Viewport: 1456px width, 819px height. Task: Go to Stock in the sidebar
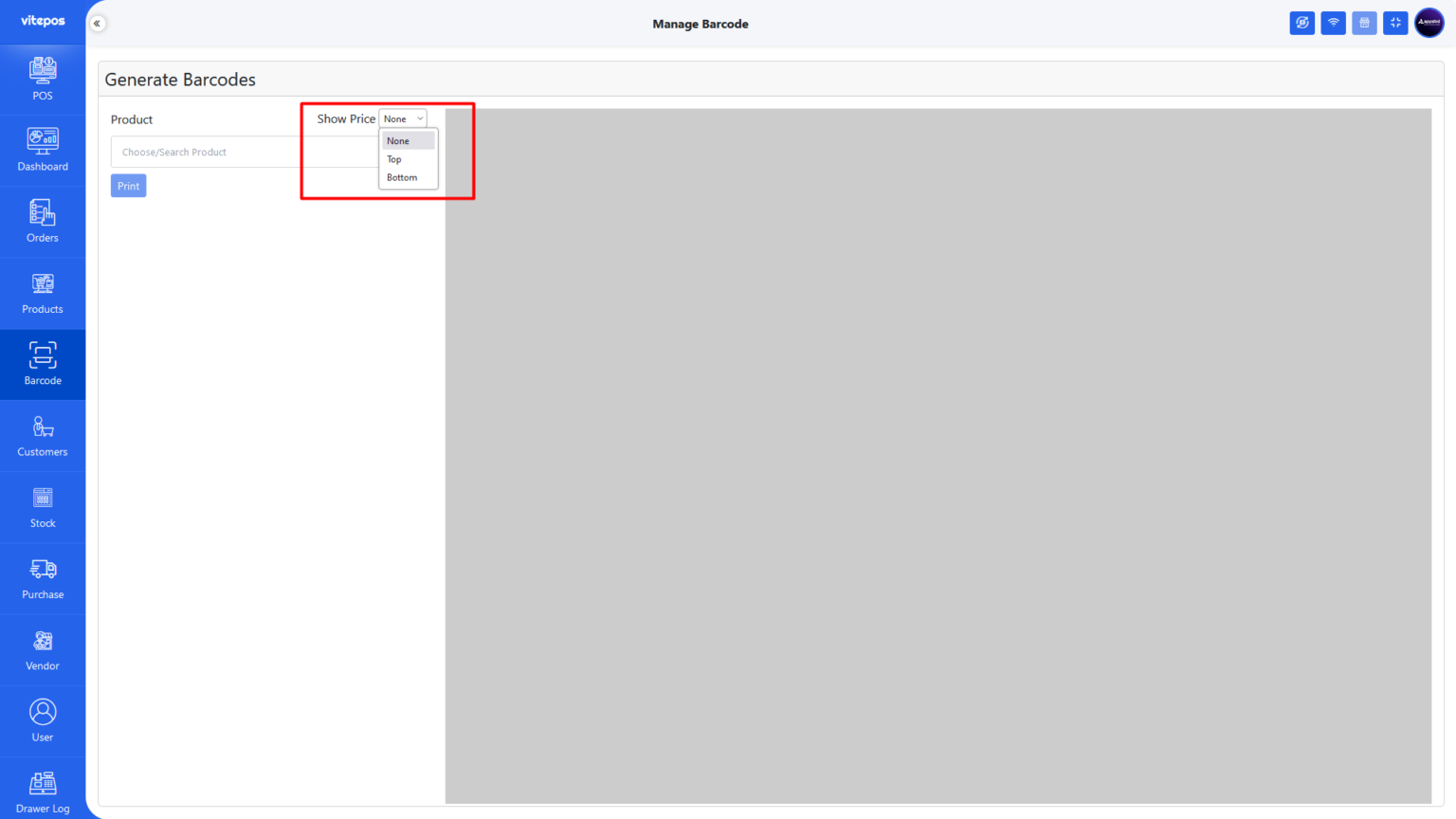pos(43,508)
